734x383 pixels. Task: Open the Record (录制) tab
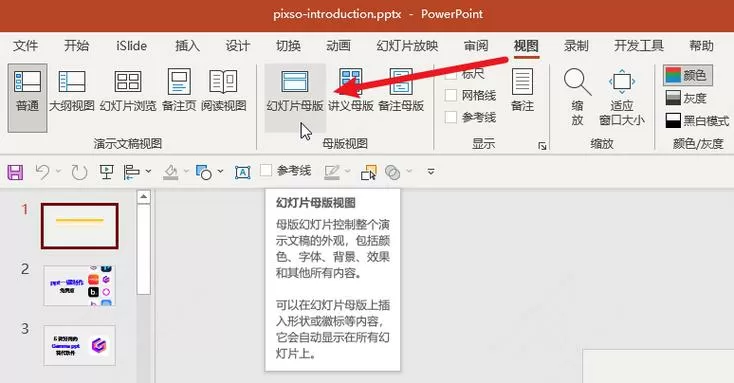point(576,46)
